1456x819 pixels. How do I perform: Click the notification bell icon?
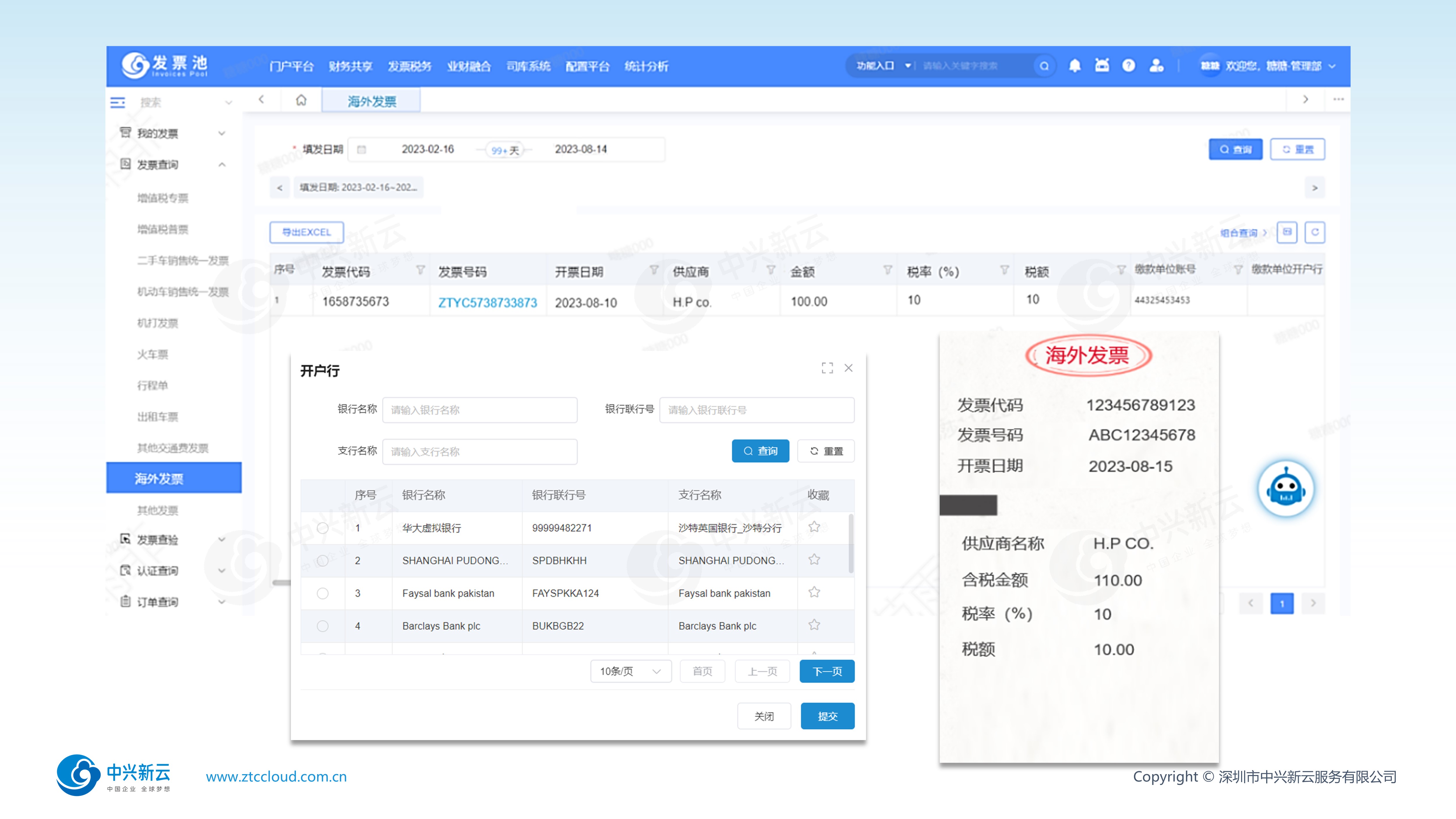click(1075, 66)
